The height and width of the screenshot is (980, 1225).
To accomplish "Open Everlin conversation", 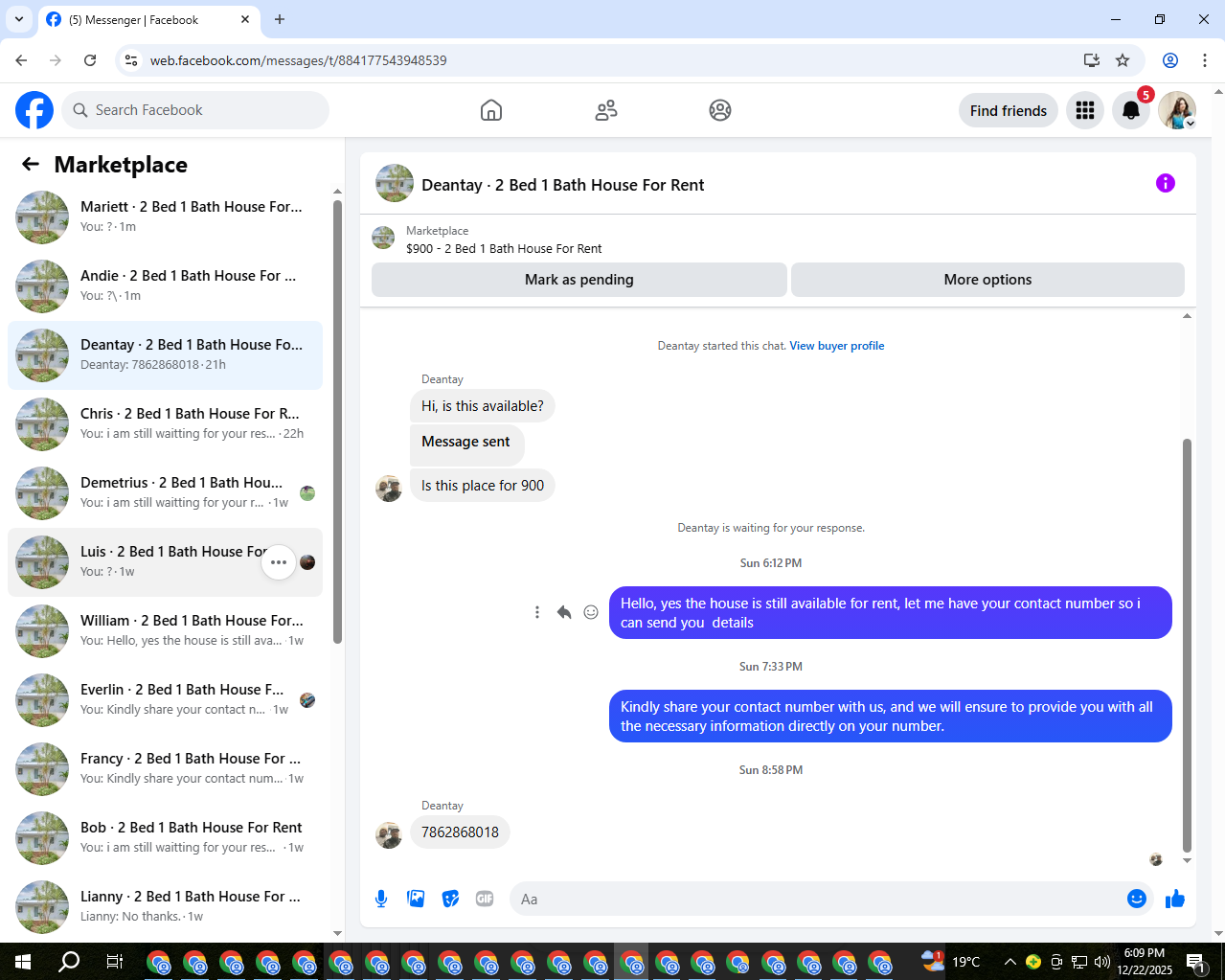I will 165,700.
